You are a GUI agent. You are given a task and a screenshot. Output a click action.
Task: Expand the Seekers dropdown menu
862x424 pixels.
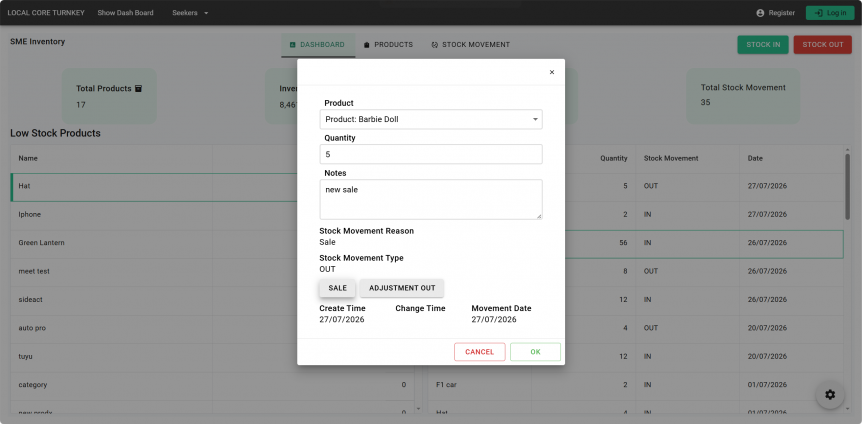(190, 13)
